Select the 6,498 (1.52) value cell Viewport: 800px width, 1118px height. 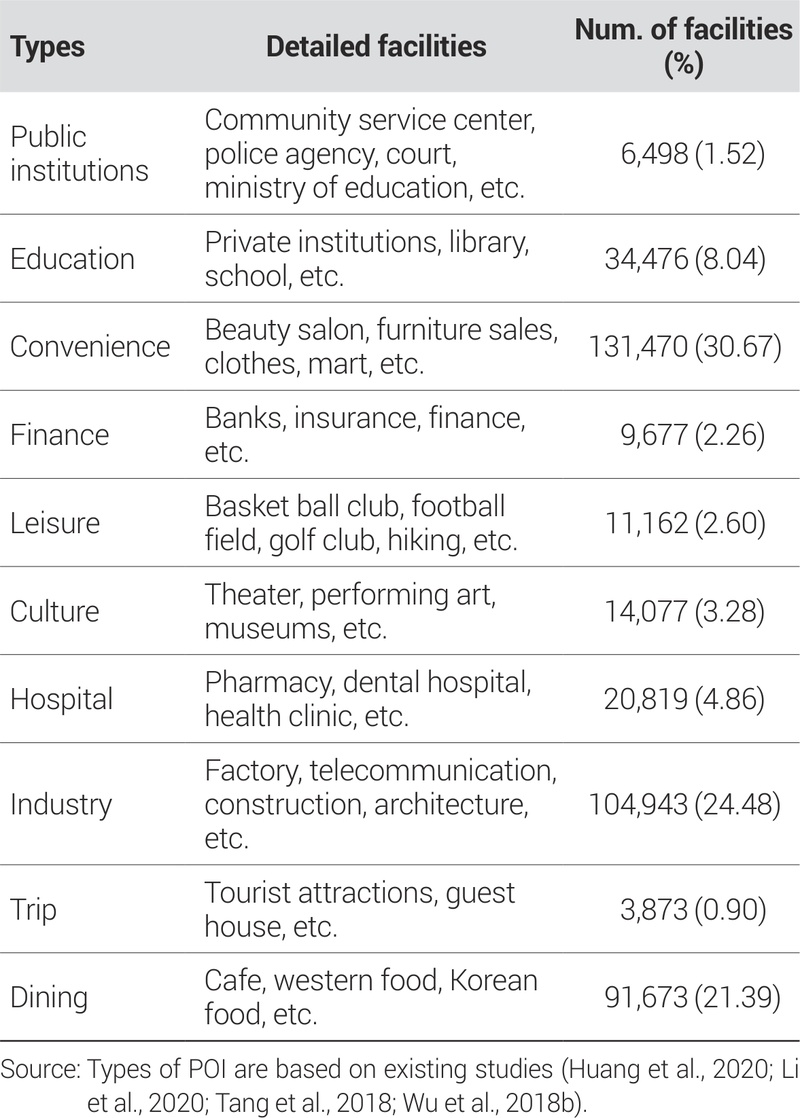pyautogui.click(x=694, y=153)
